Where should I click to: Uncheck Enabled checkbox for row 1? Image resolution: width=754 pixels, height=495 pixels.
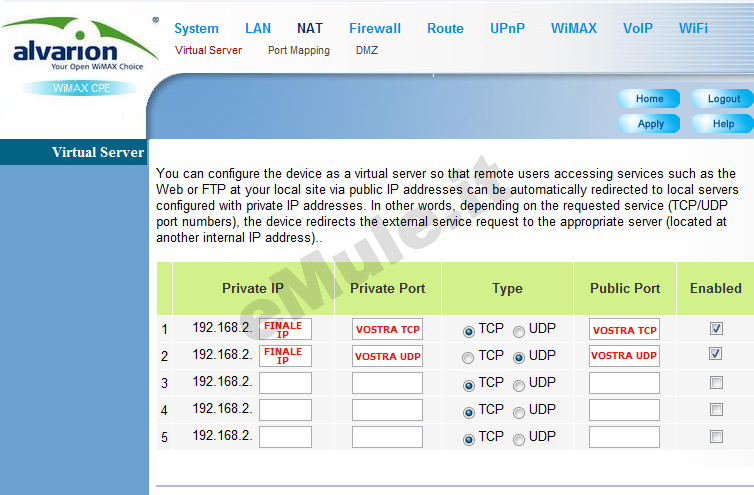click(716, 329)
